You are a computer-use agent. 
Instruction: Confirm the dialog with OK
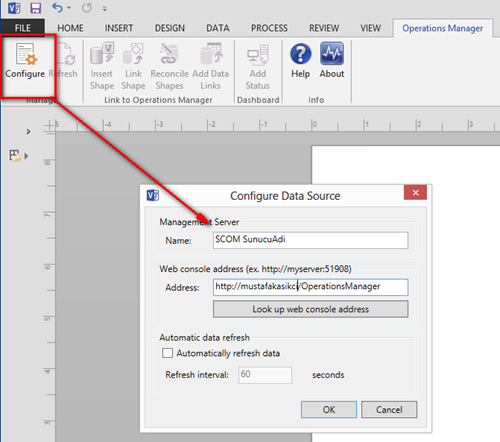329,409
